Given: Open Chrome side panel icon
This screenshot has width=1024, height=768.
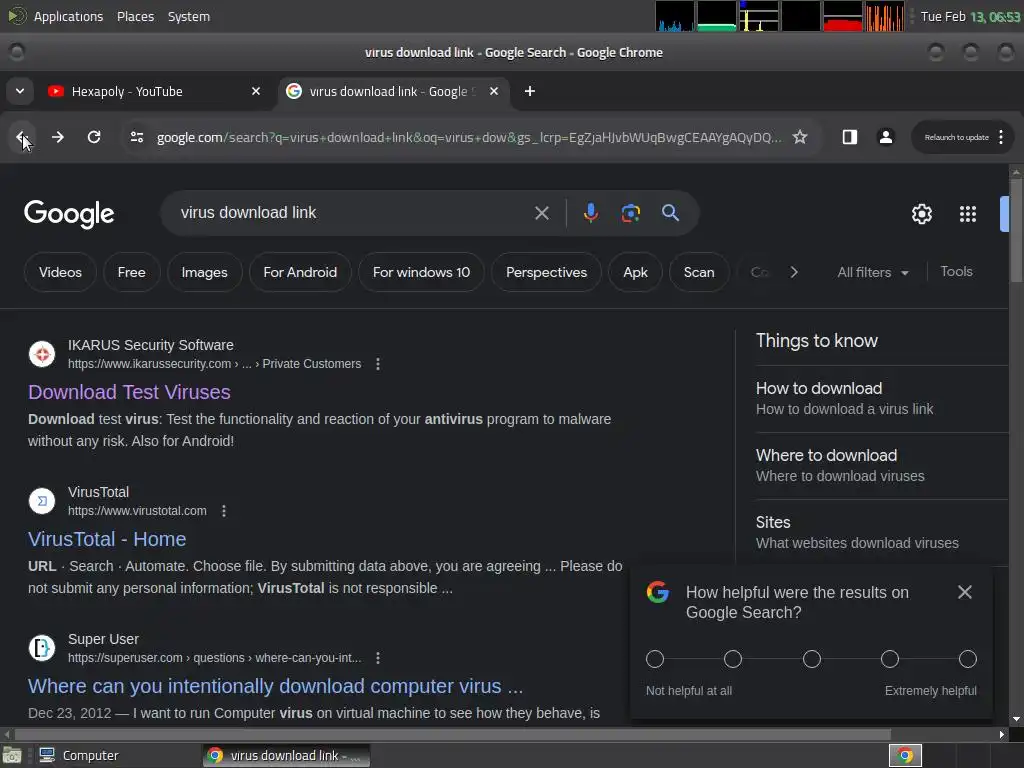Looking at the screenshot, I should pyautogui.click(x=850, y=137).
